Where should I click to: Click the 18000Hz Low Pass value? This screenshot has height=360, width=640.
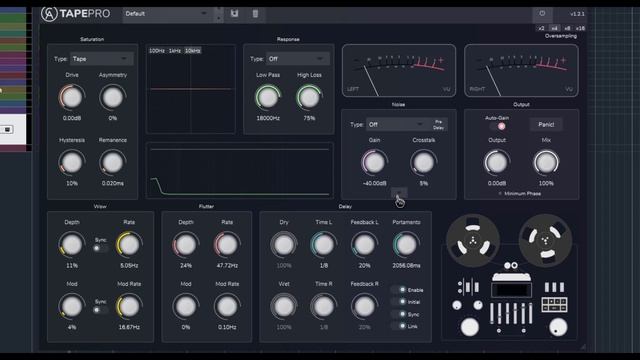click(x=268, y=118)
